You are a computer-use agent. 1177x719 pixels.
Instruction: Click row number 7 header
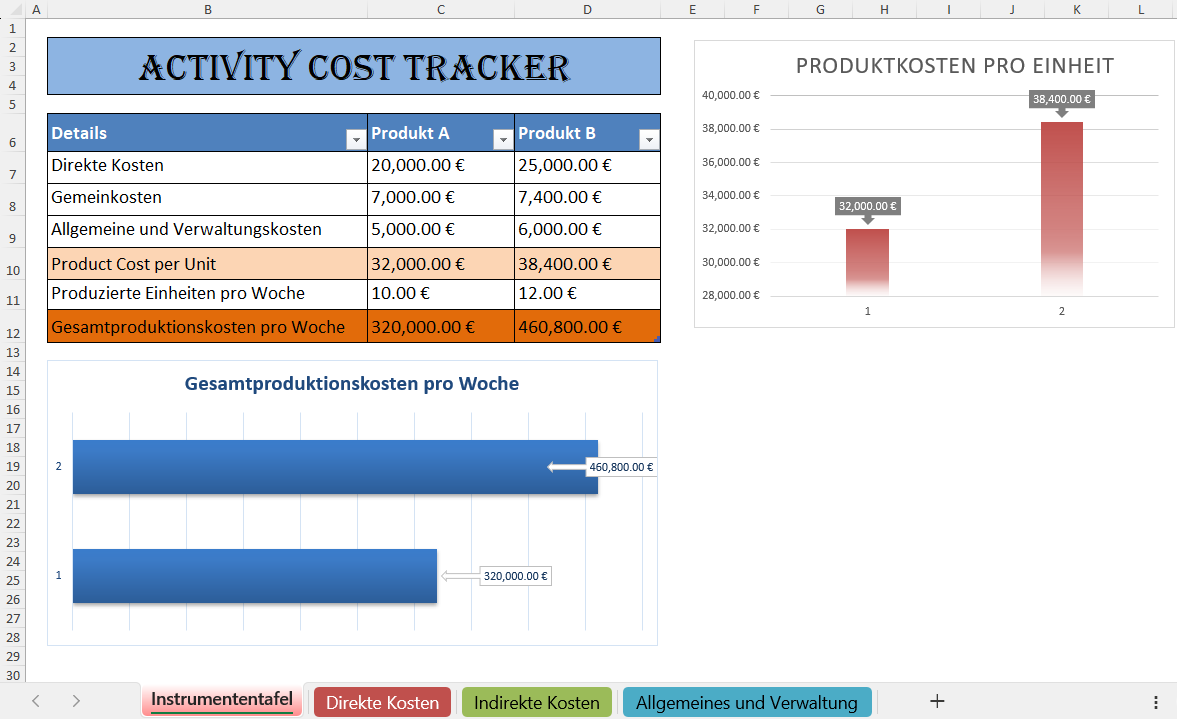point(12,166)
